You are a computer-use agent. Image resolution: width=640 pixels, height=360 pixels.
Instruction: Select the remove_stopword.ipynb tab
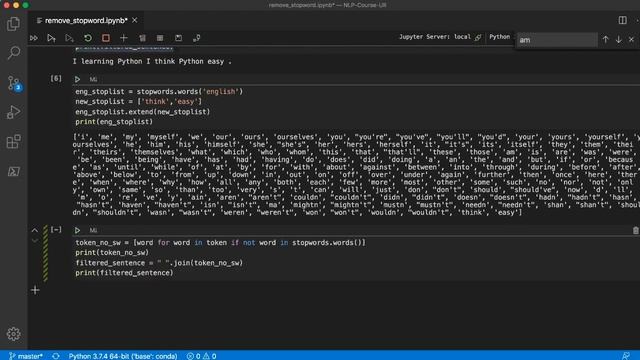point(86,20)
